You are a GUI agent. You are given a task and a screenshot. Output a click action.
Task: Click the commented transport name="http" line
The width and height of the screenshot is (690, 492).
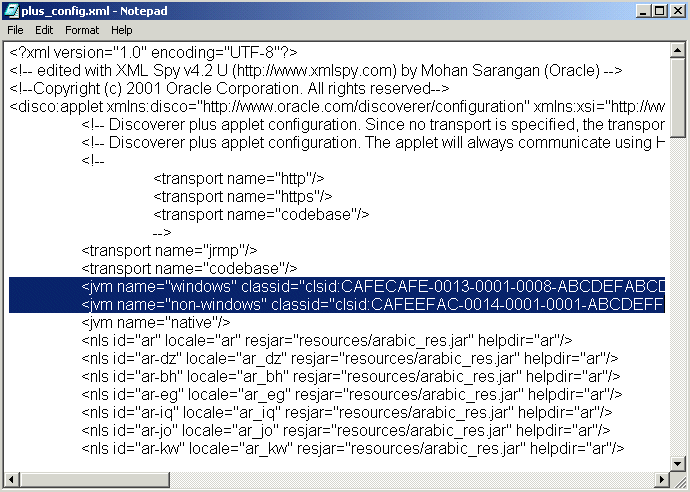pyautogui.click(x=239, y=179)
